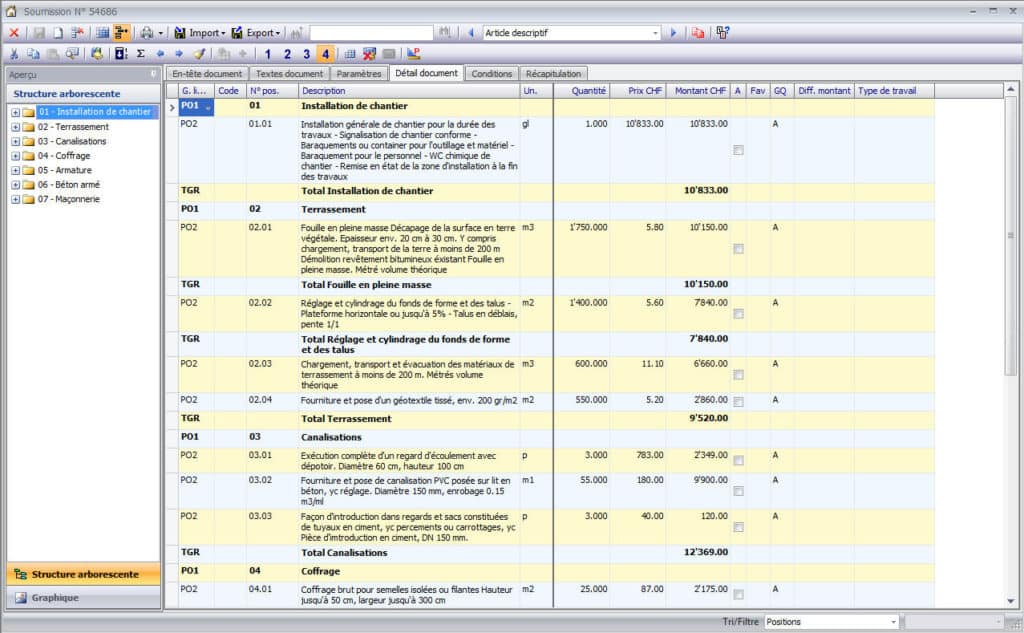Select the Détail document tab
Image resolution: width=1024 pixels, height=633 pixels.
pos(426,73)
